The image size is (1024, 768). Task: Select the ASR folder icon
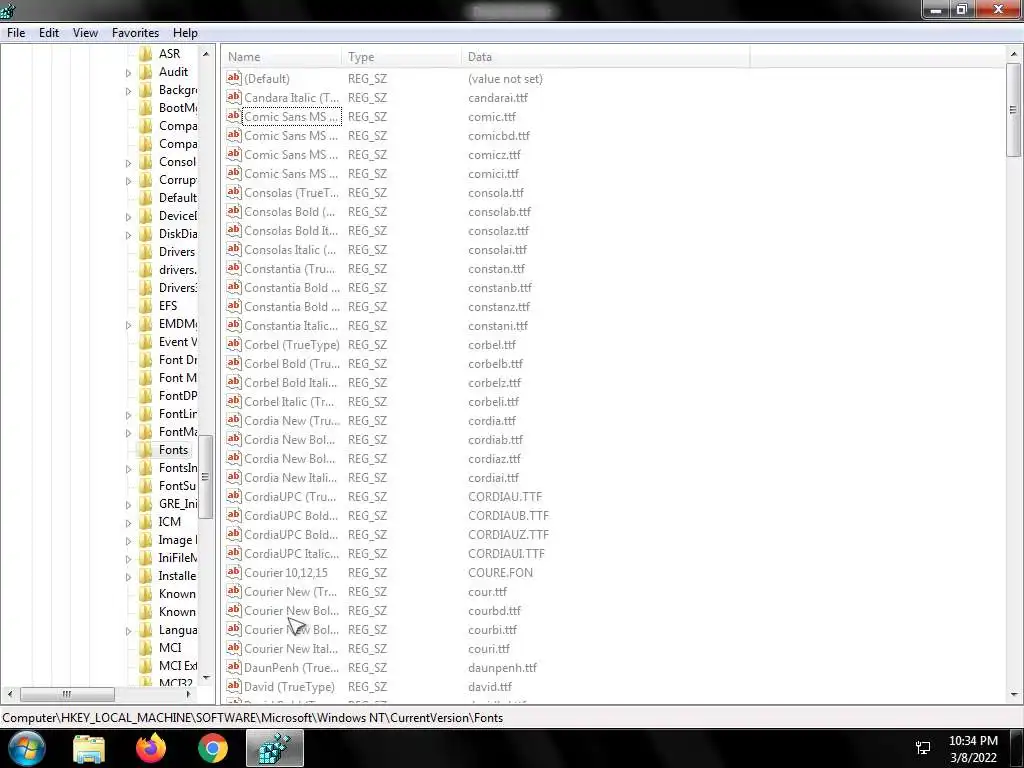[146, 54]
